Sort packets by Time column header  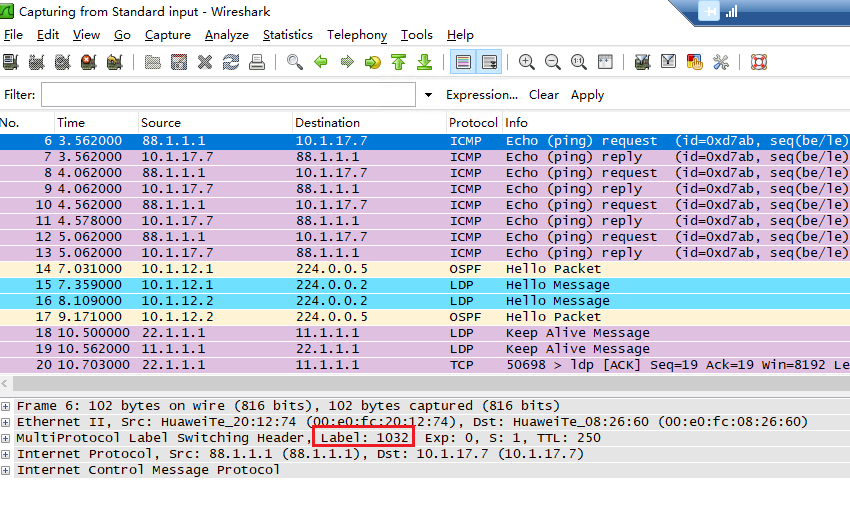[x=96, y=122]
